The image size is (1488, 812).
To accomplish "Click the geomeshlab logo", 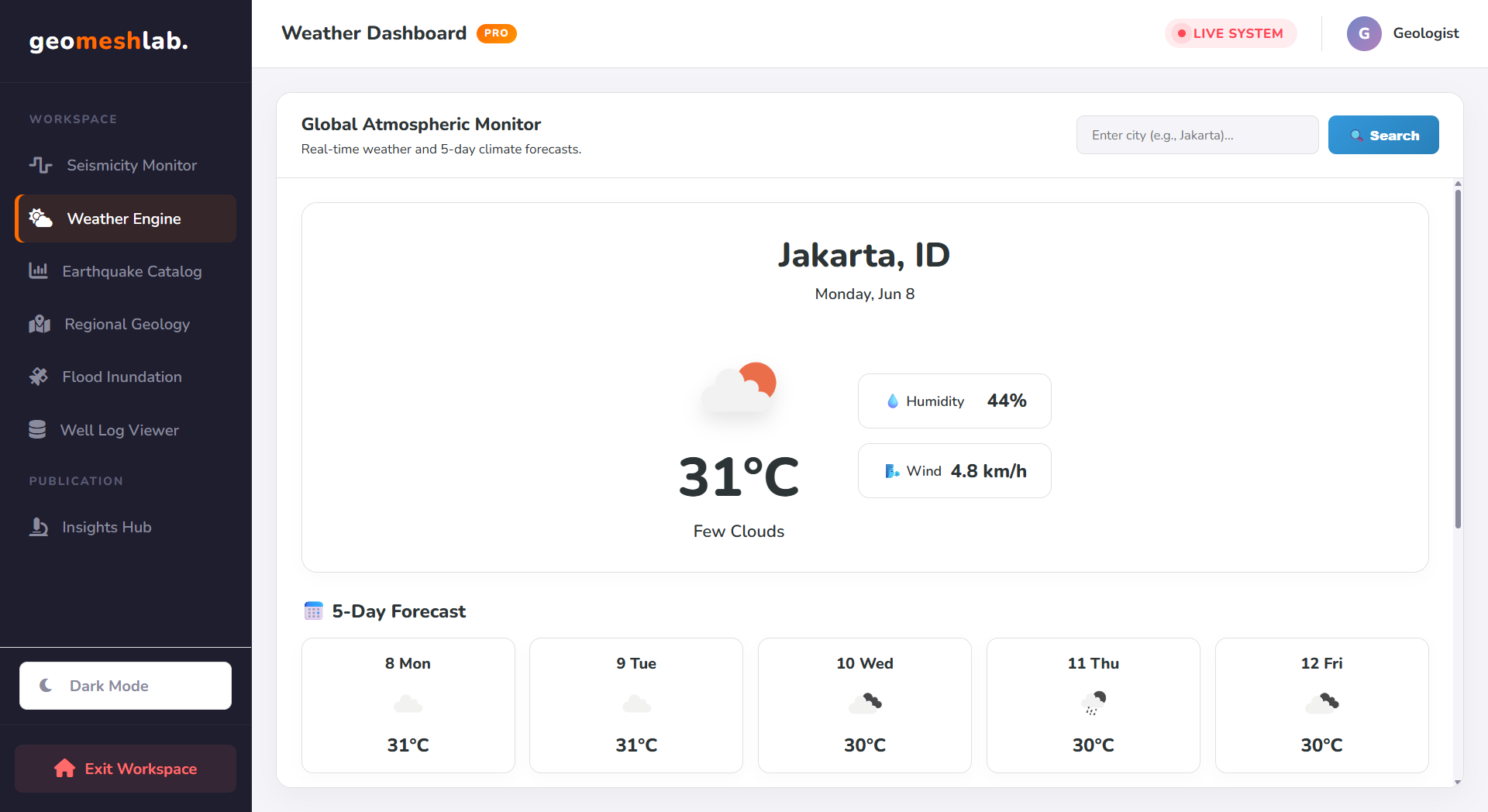I will click(108, 41).
